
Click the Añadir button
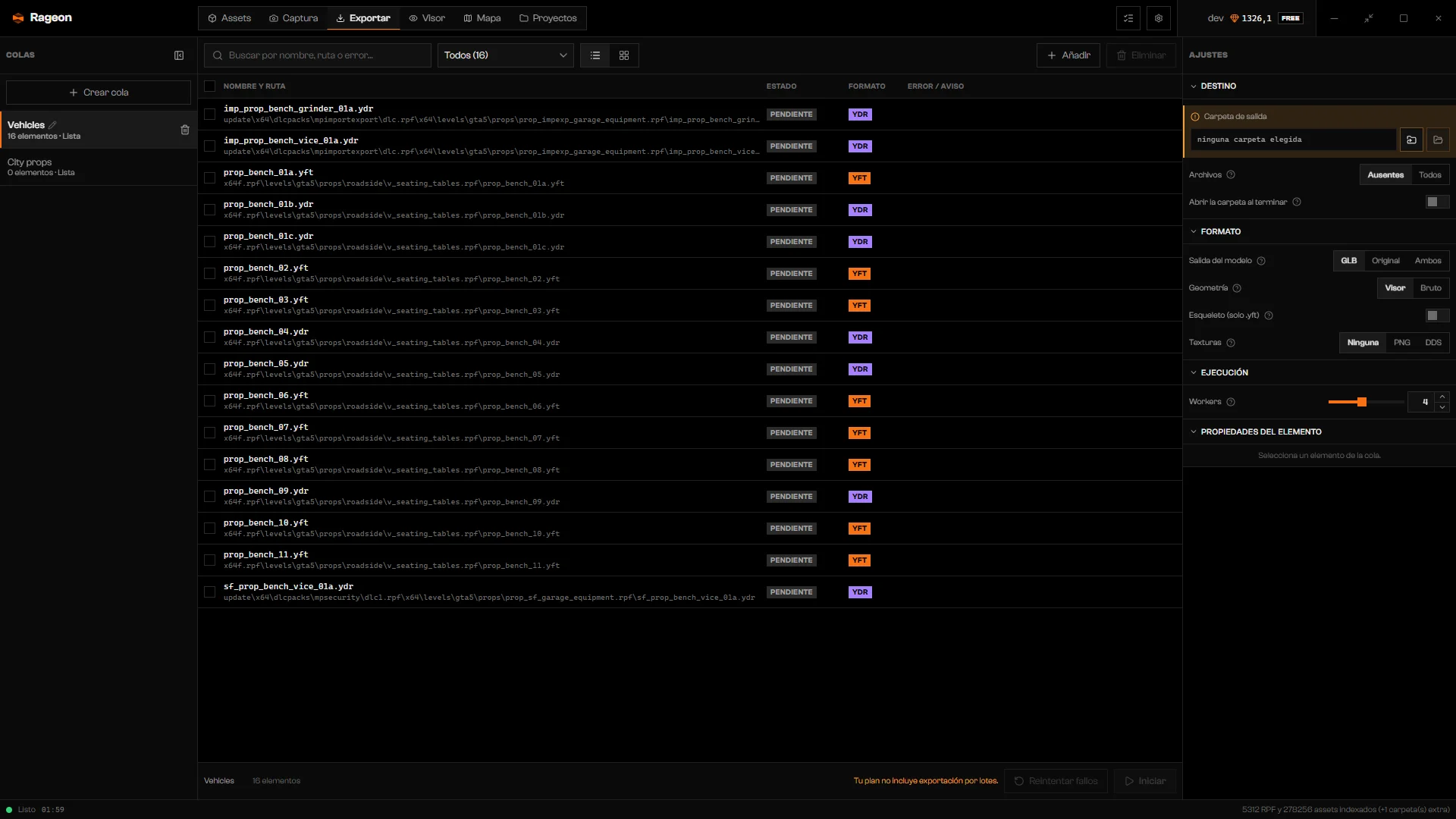[1068, 55]
